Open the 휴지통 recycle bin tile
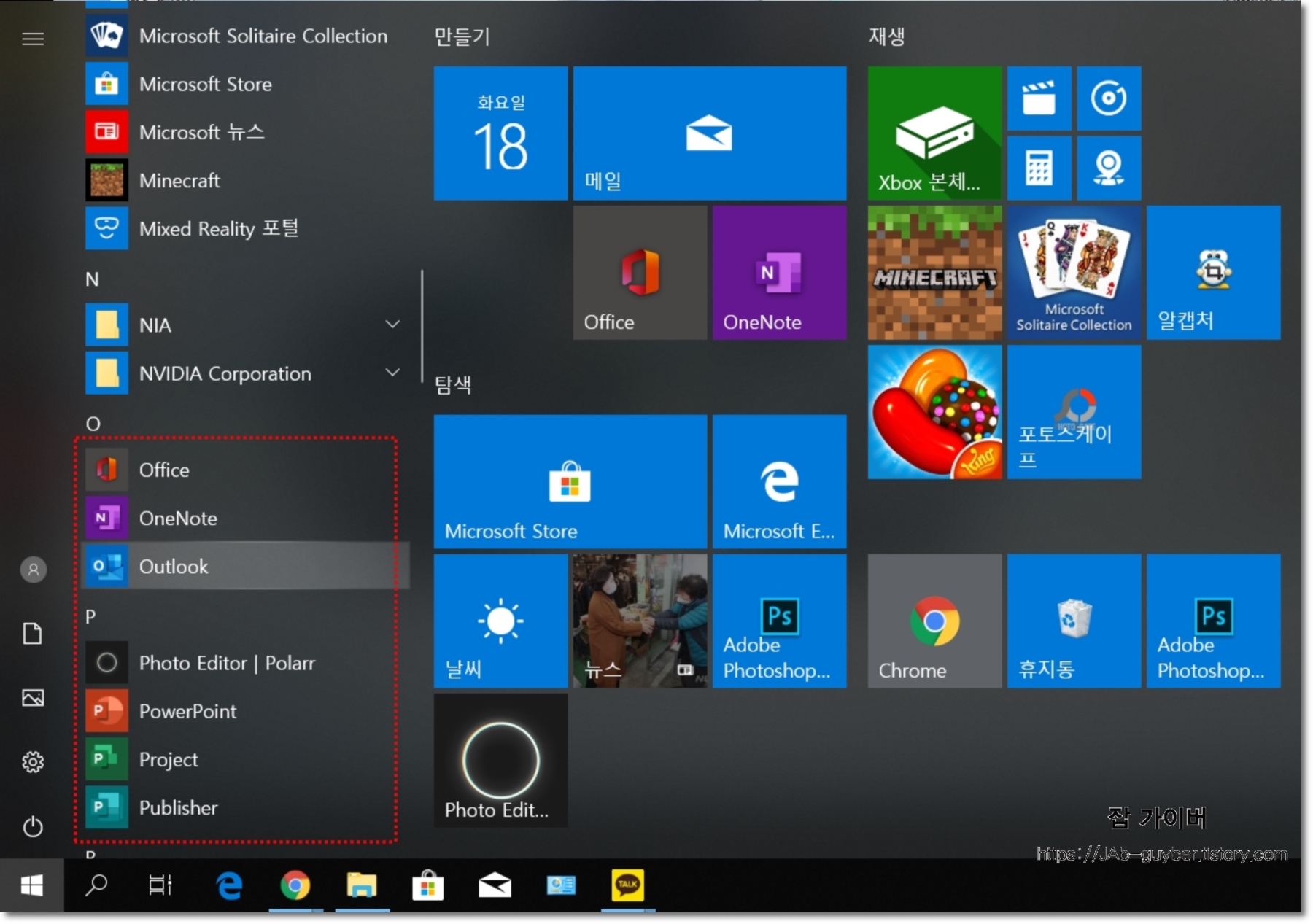 click(1074, 621)
